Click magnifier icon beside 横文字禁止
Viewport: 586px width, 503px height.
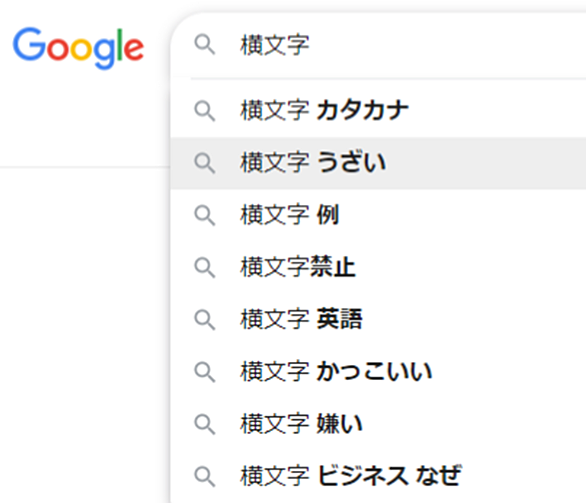pyautogui.click(x=205, y=268)
